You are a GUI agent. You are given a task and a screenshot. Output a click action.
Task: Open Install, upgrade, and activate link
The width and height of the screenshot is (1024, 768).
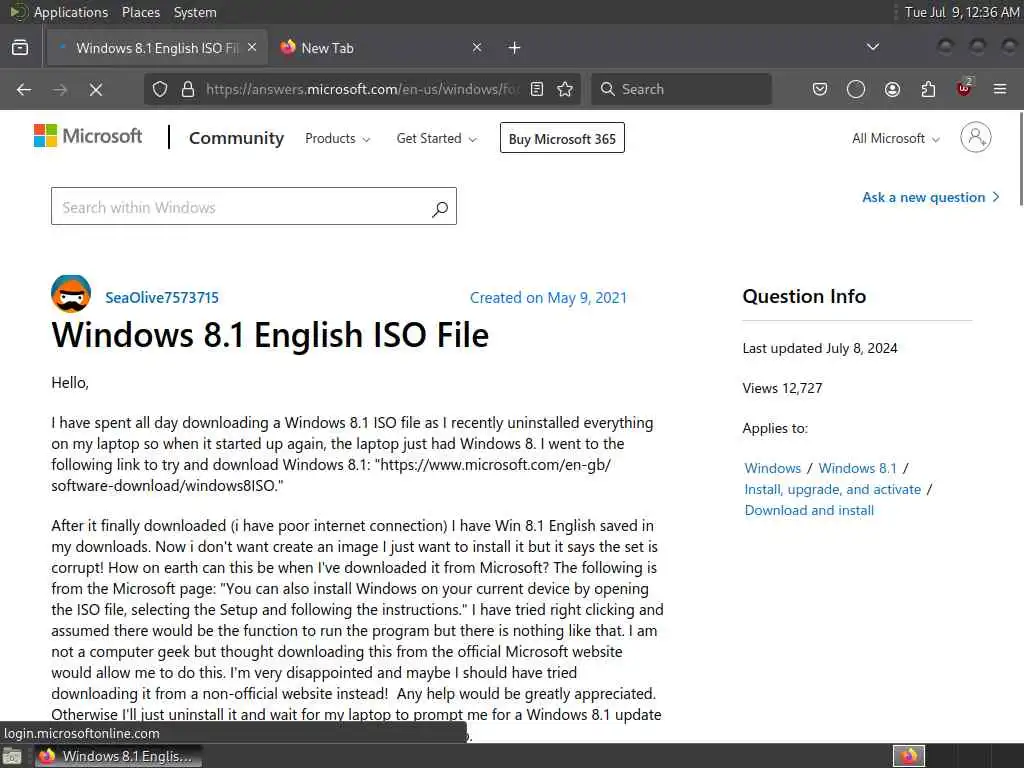[x=833, y=489]
